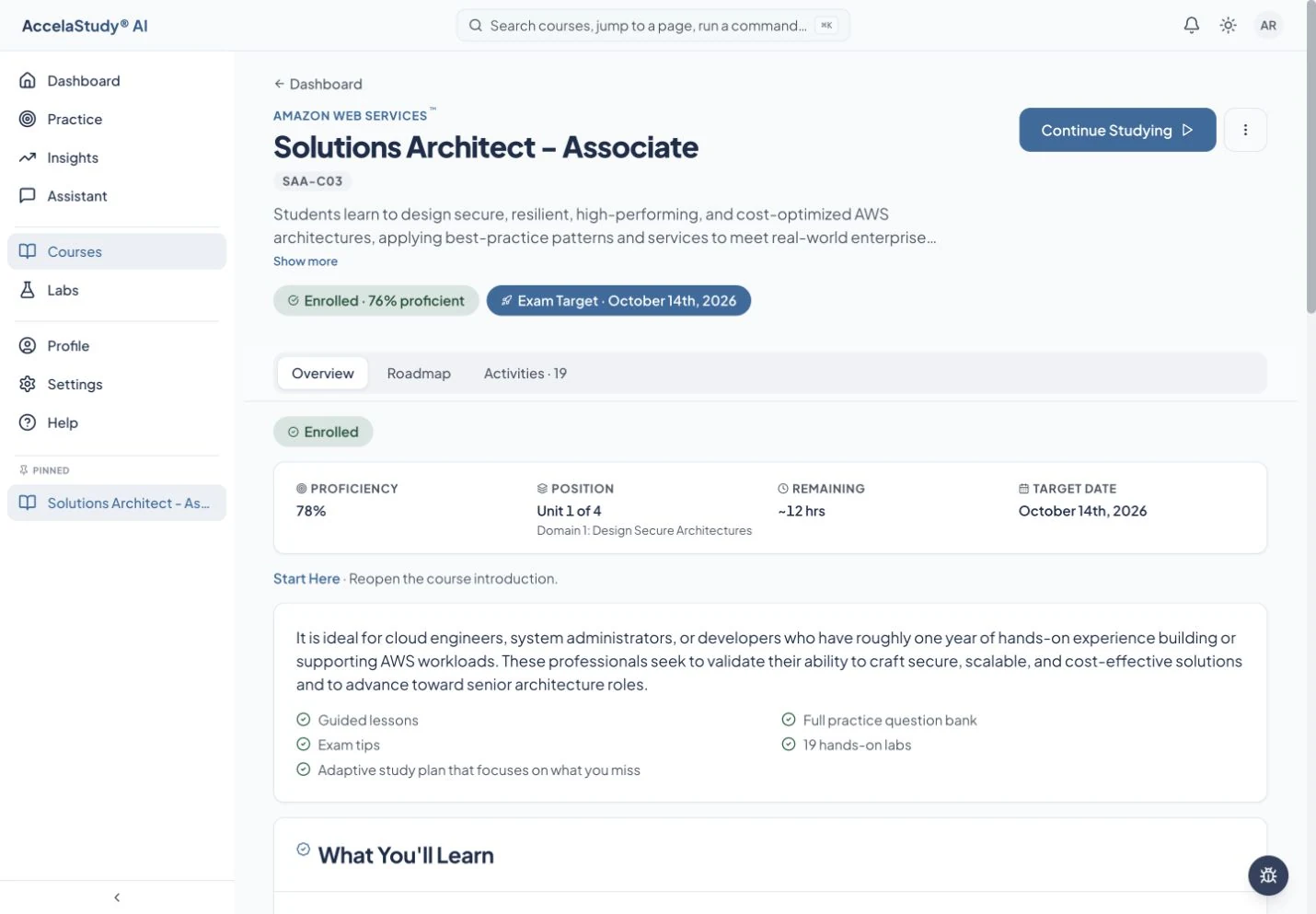Select Courses in the sidebar
The image size is (1316, 914).
pyautogui.click(x=117, y=251)
